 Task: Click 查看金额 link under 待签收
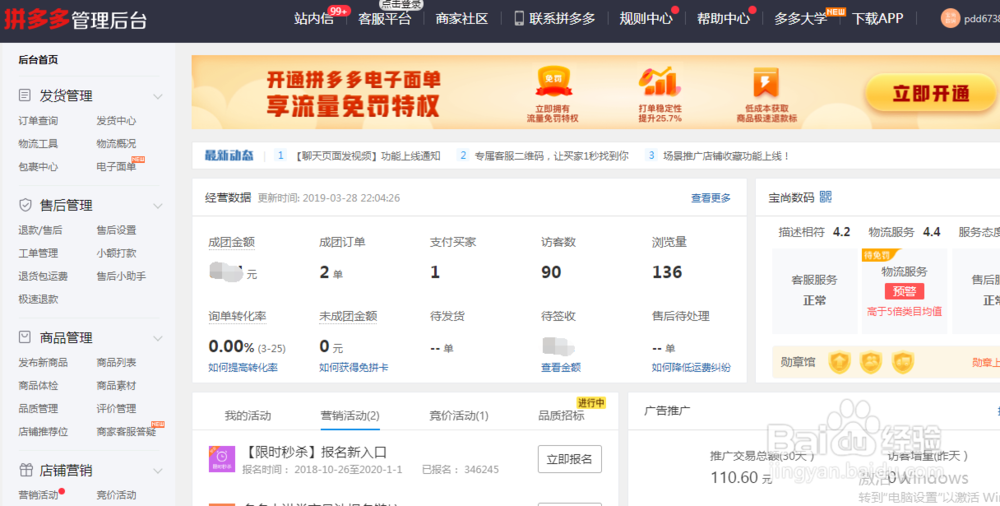(561, 368)
